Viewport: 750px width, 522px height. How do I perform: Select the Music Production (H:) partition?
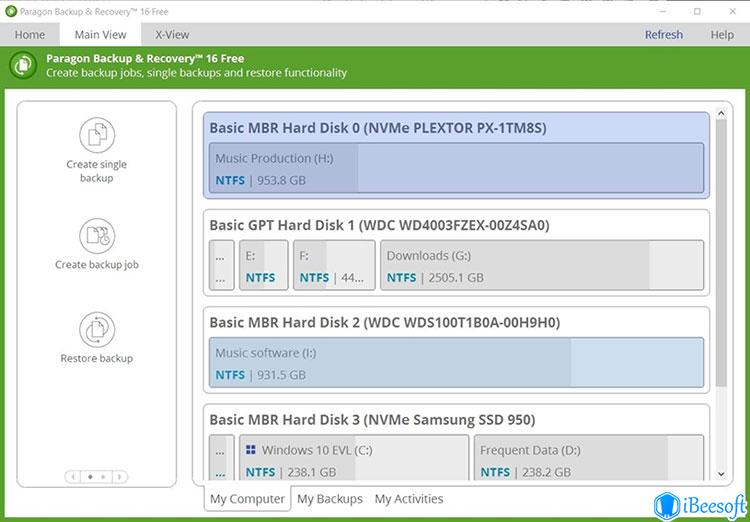click(x=456, y=168)
